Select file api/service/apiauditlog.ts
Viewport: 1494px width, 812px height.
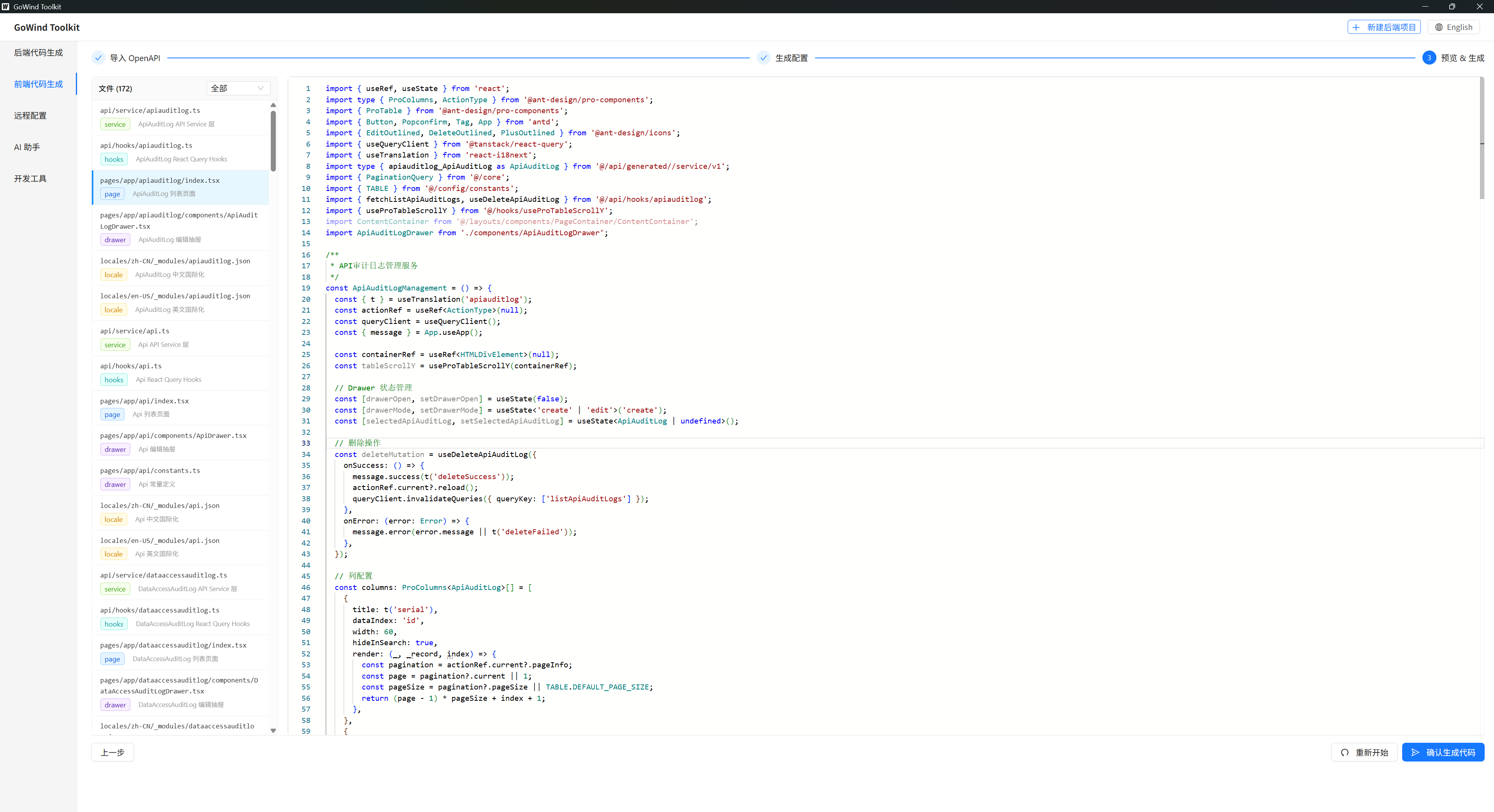point(181,118)
